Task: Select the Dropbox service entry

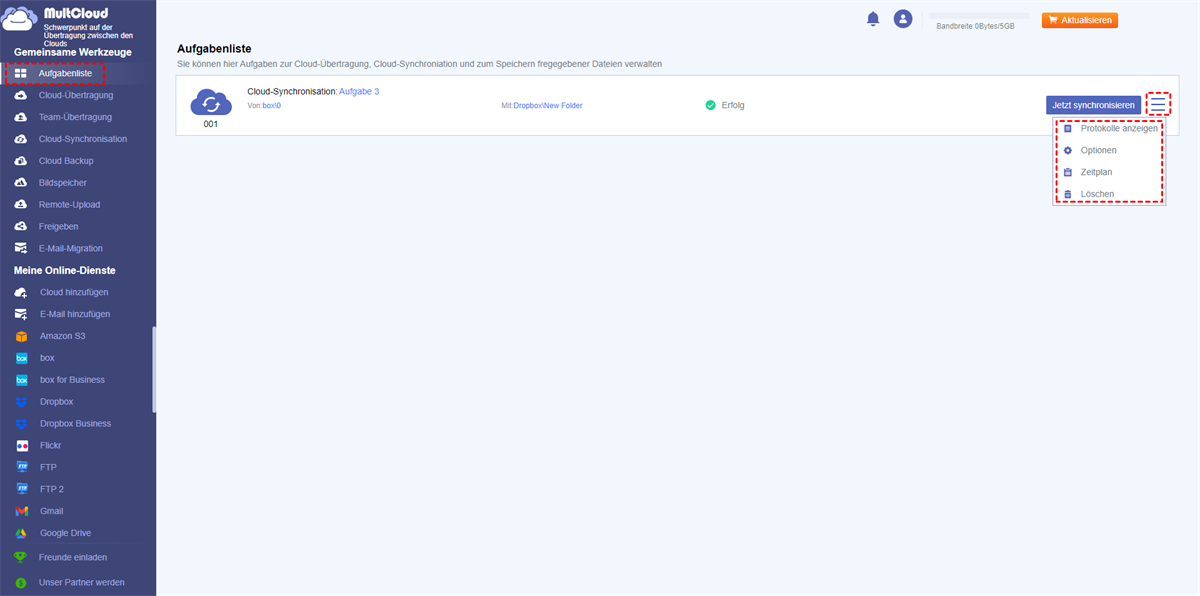Action: 57,402
